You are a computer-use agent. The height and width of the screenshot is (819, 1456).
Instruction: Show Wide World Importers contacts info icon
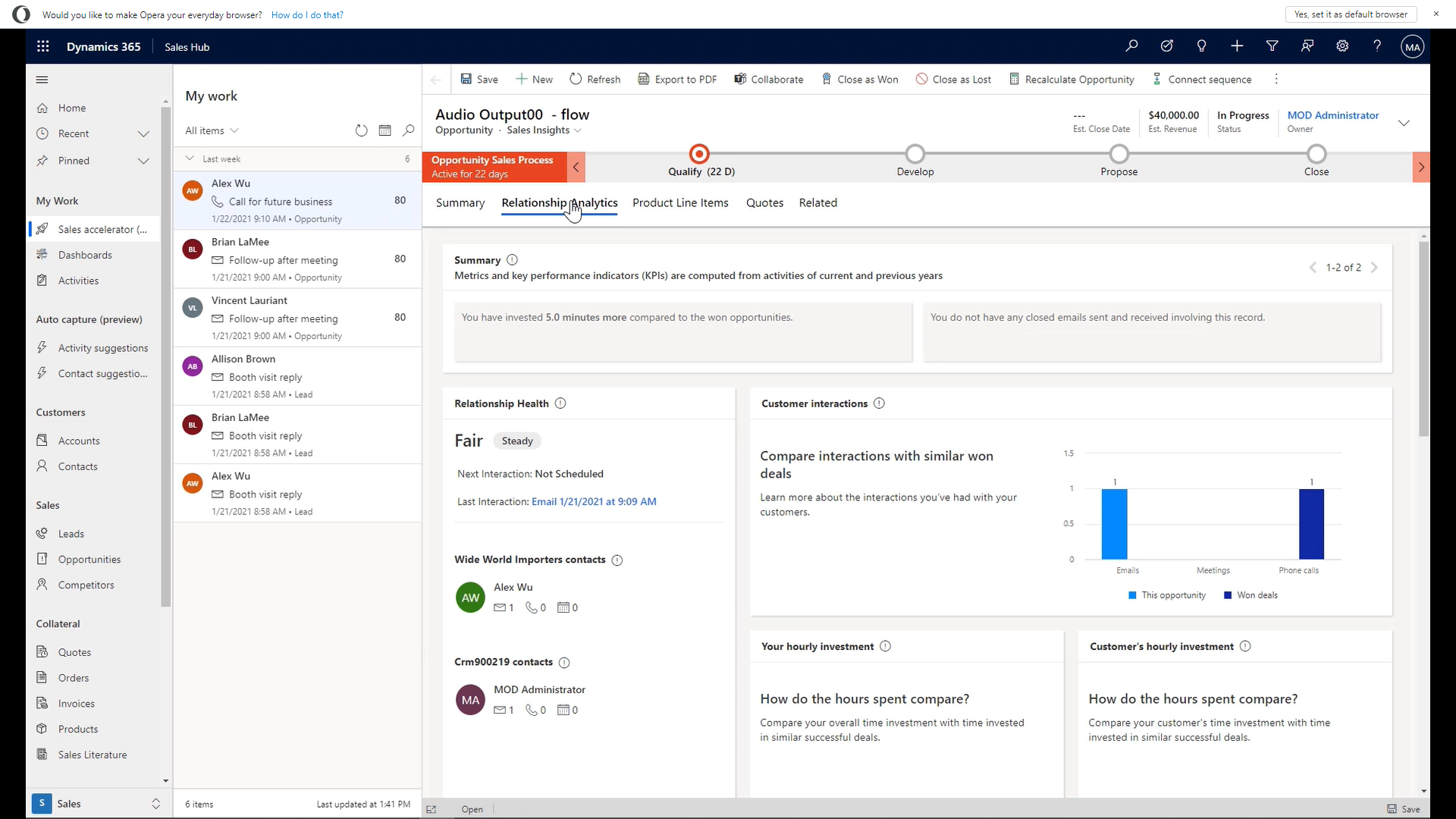617,560
